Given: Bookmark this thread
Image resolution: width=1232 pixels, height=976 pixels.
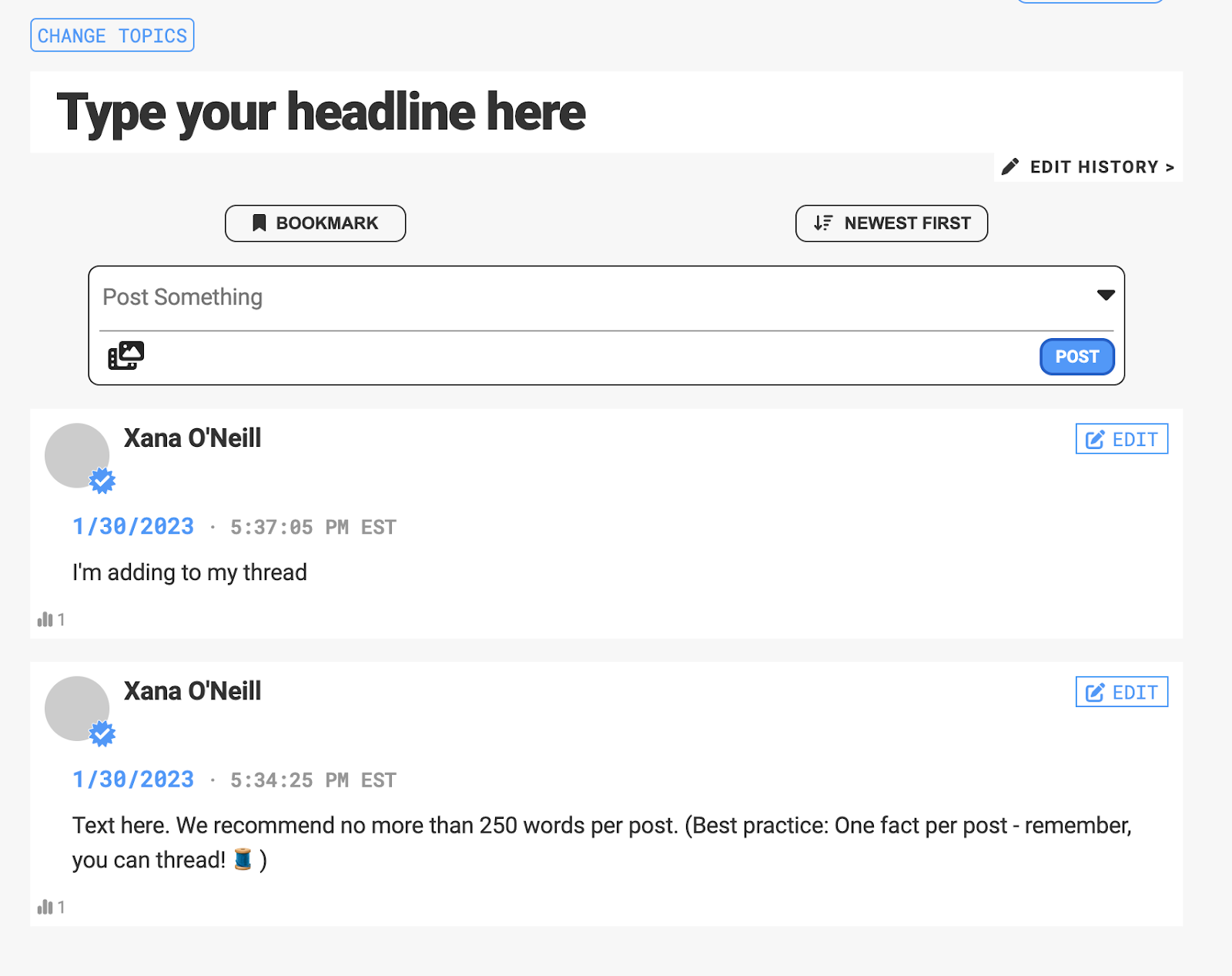Looking at the screenshot, I should tap(315, 223).
